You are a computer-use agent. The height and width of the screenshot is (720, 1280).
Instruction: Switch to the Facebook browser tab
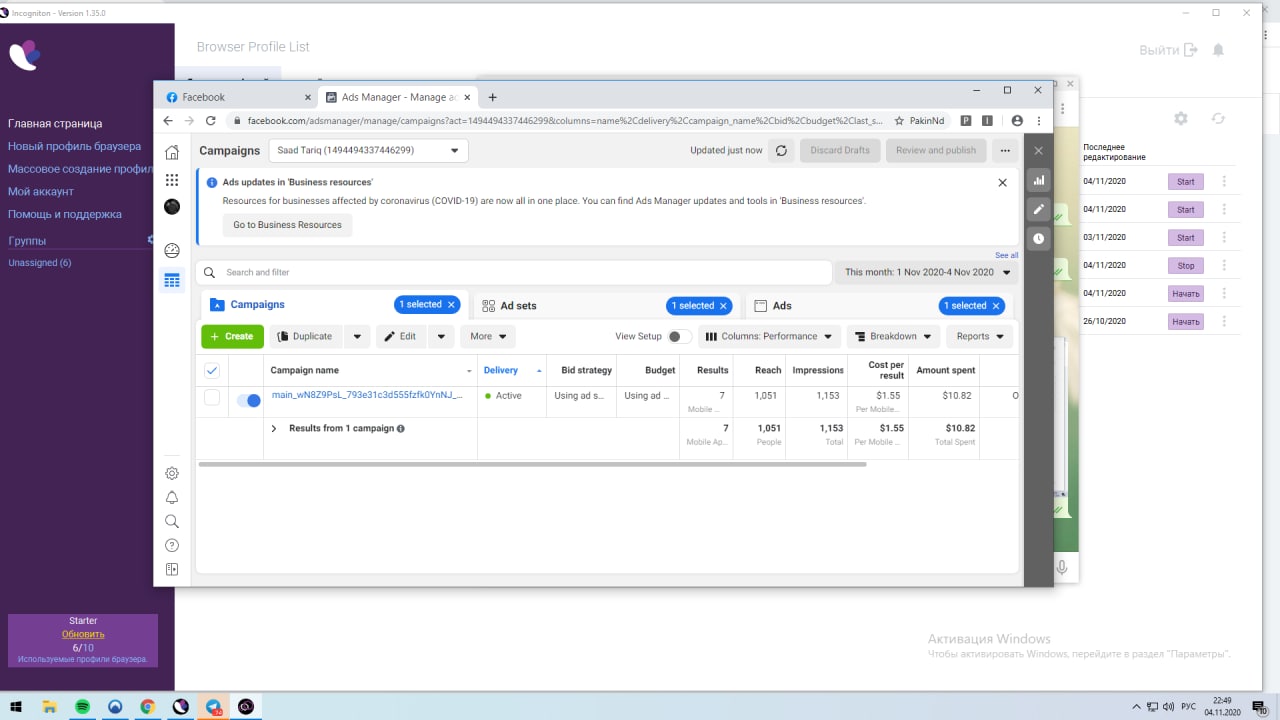tap(238, 97)
